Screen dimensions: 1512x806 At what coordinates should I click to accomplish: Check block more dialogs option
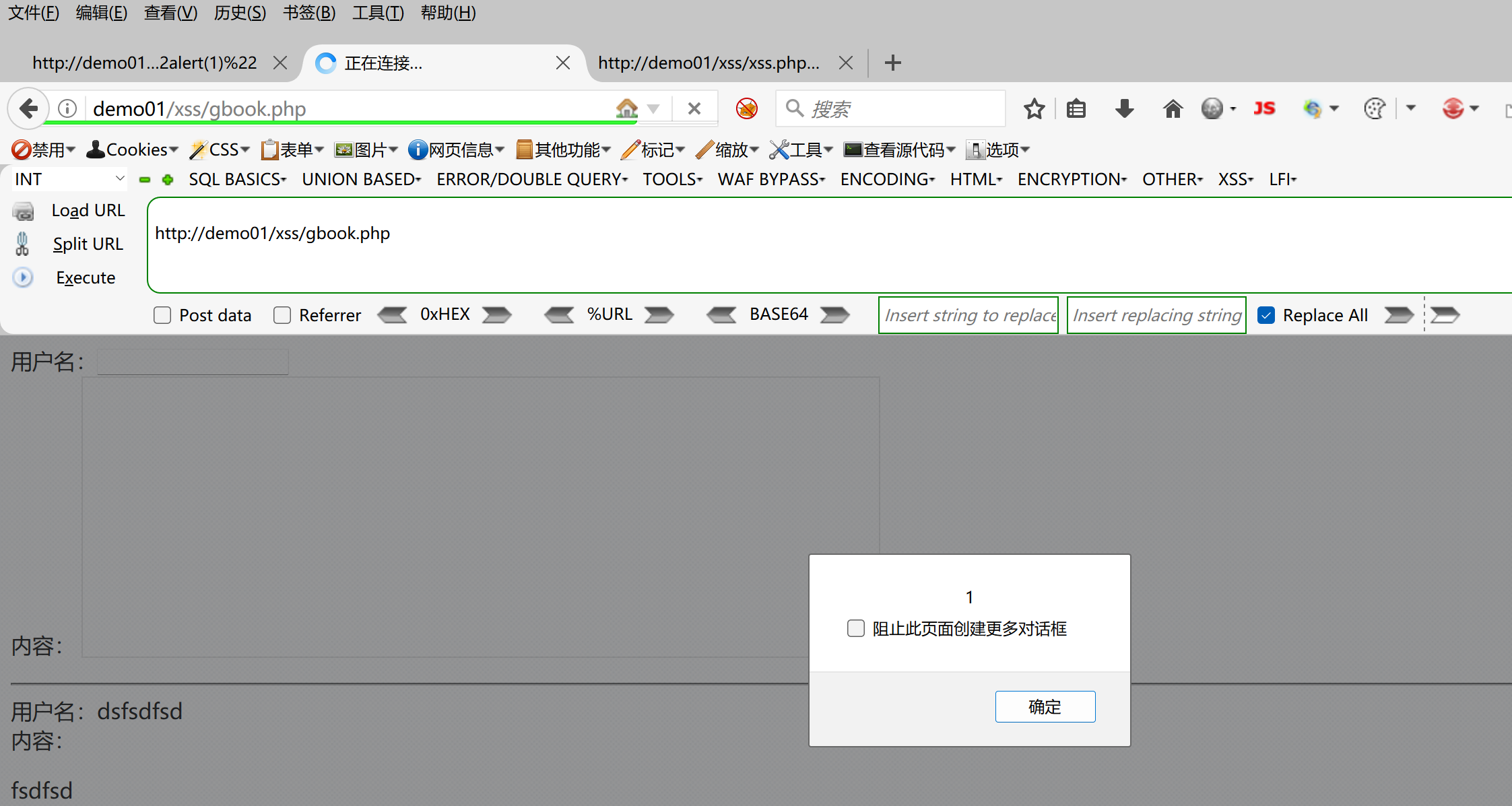click(856, 628)
